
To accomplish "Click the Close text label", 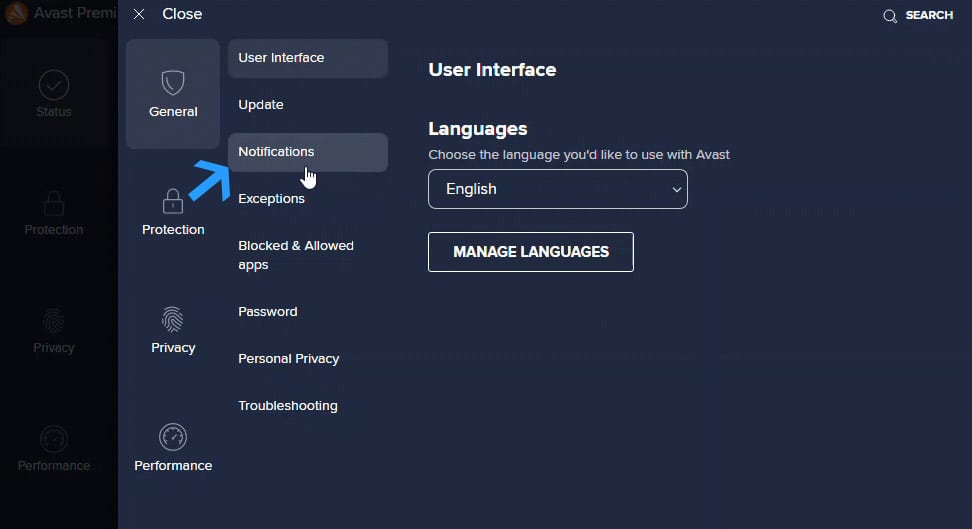I will tap(182, 14).
